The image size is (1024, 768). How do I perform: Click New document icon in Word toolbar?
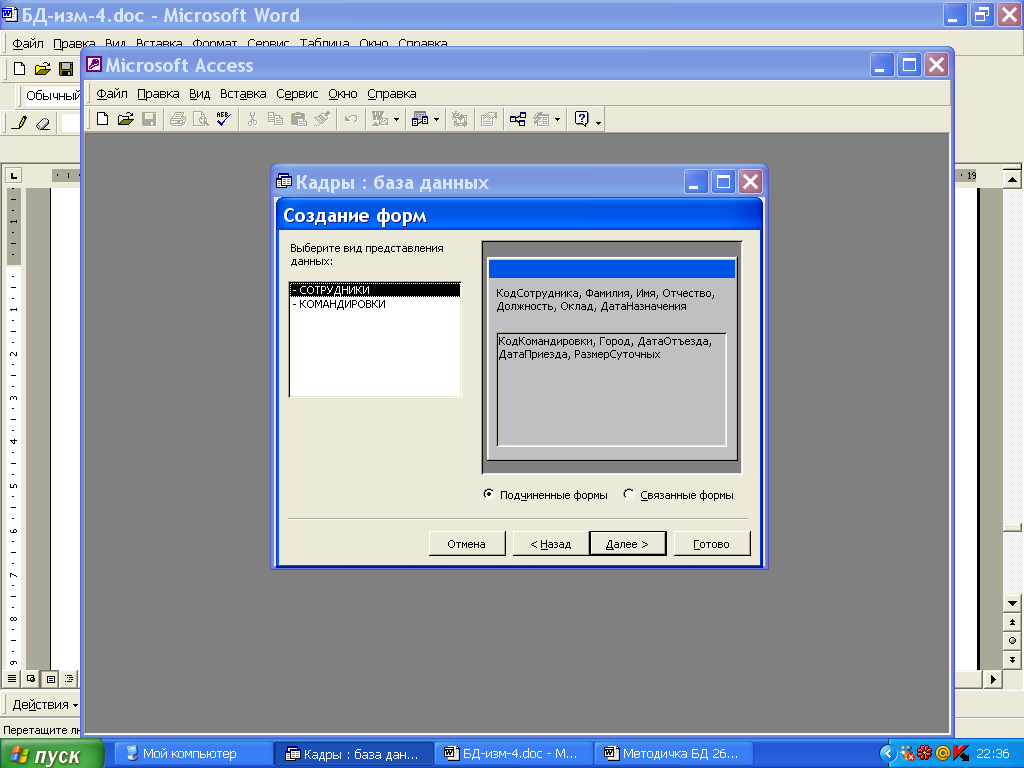[20, 69]
